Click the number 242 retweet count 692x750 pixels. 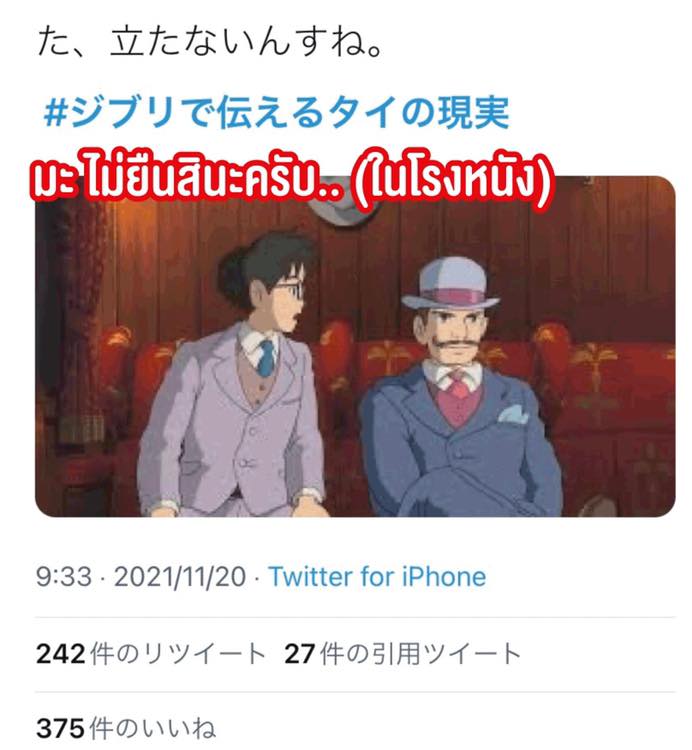point(60,654)
